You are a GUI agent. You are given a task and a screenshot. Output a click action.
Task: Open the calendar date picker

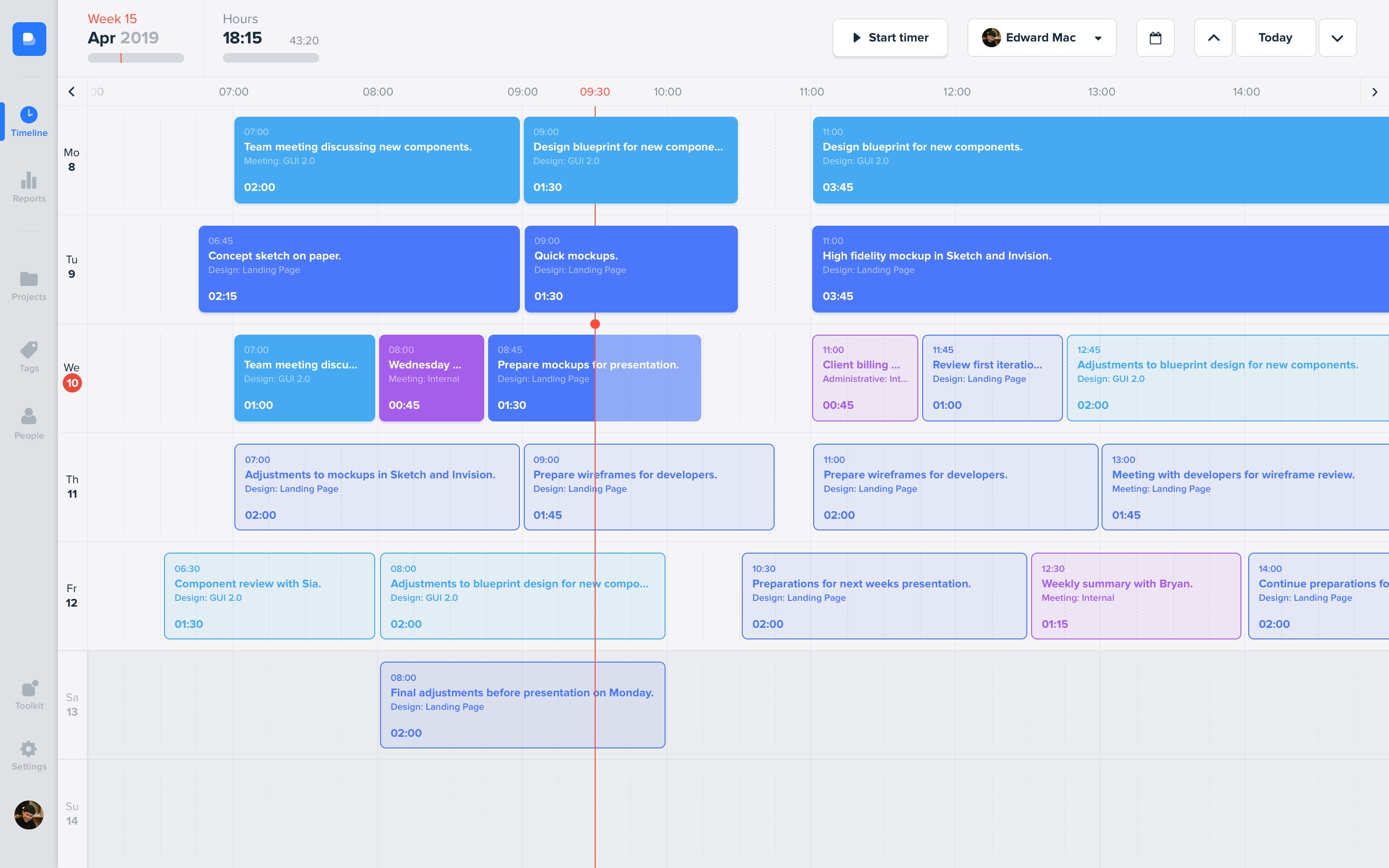tap(1155, 38)
